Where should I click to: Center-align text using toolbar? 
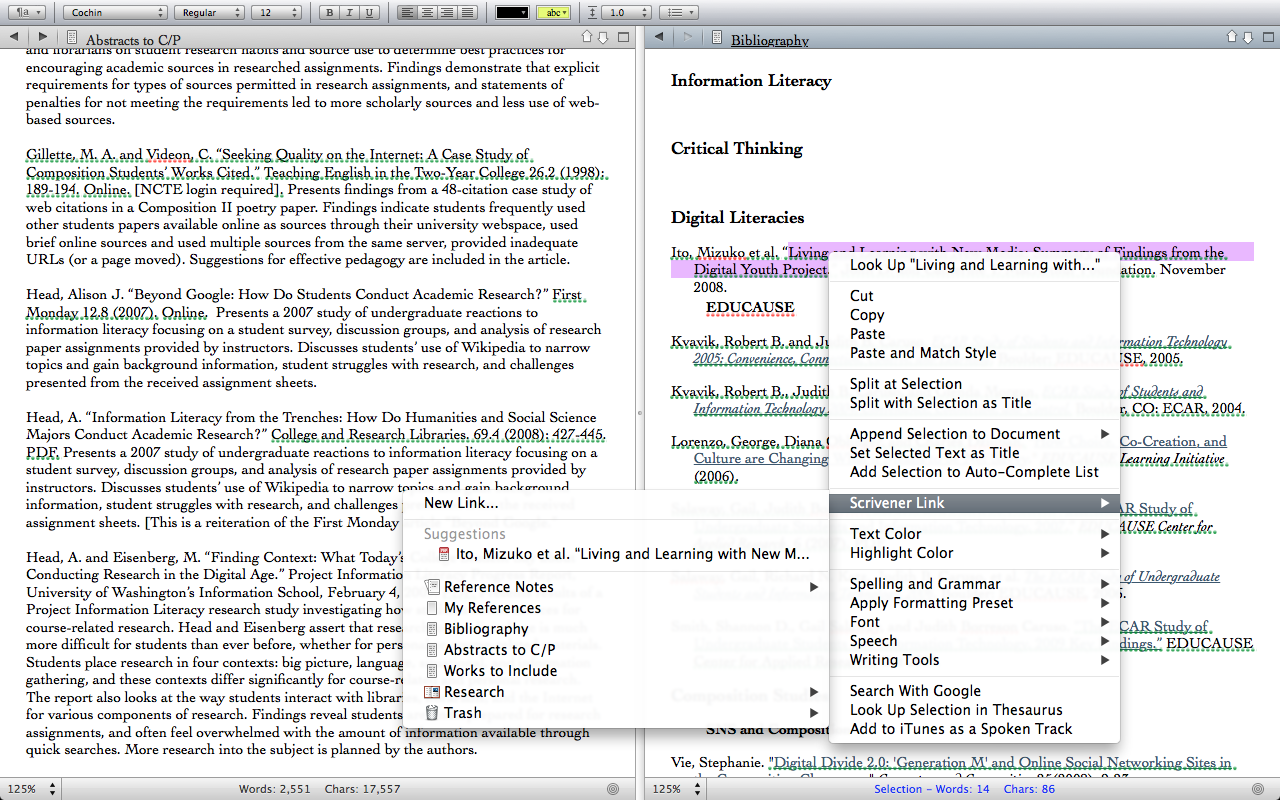point(427,13)
